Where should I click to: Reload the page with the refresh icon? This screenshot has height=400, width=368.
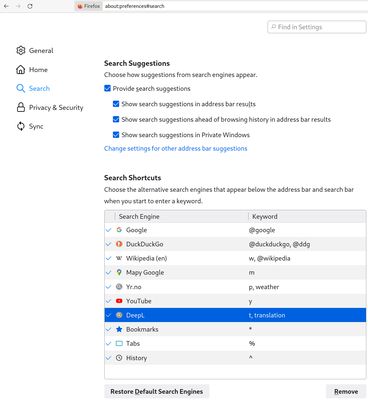tap(30, 6)
